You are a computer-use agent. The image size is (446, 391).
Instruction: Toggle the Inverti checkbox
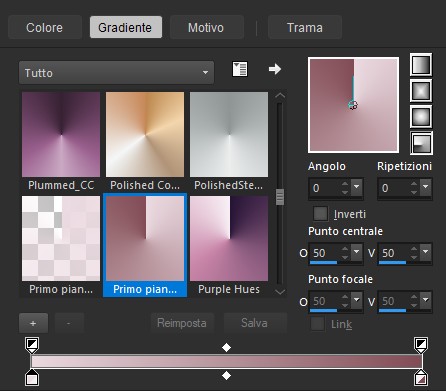pyautogui.click(x=320, y=214)
